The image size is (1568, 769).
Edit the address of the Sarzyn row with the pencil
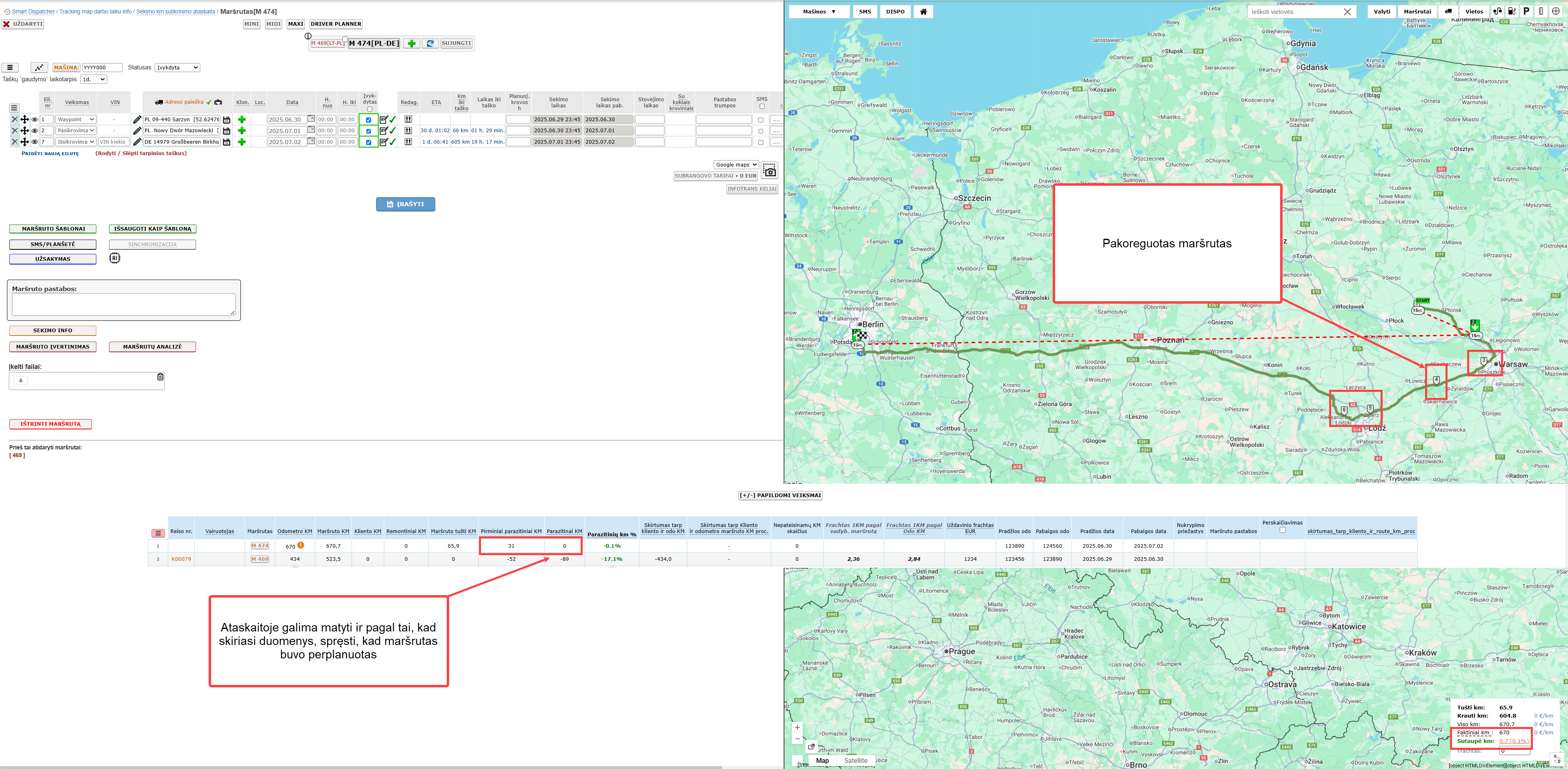[x=137, y=119]
